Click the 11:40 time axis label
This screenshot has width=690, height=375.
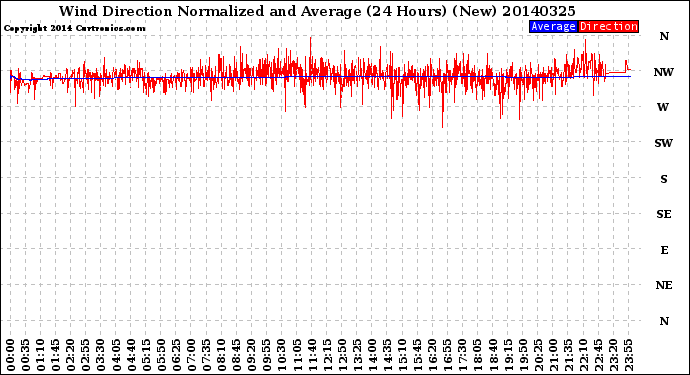[312, 355]
